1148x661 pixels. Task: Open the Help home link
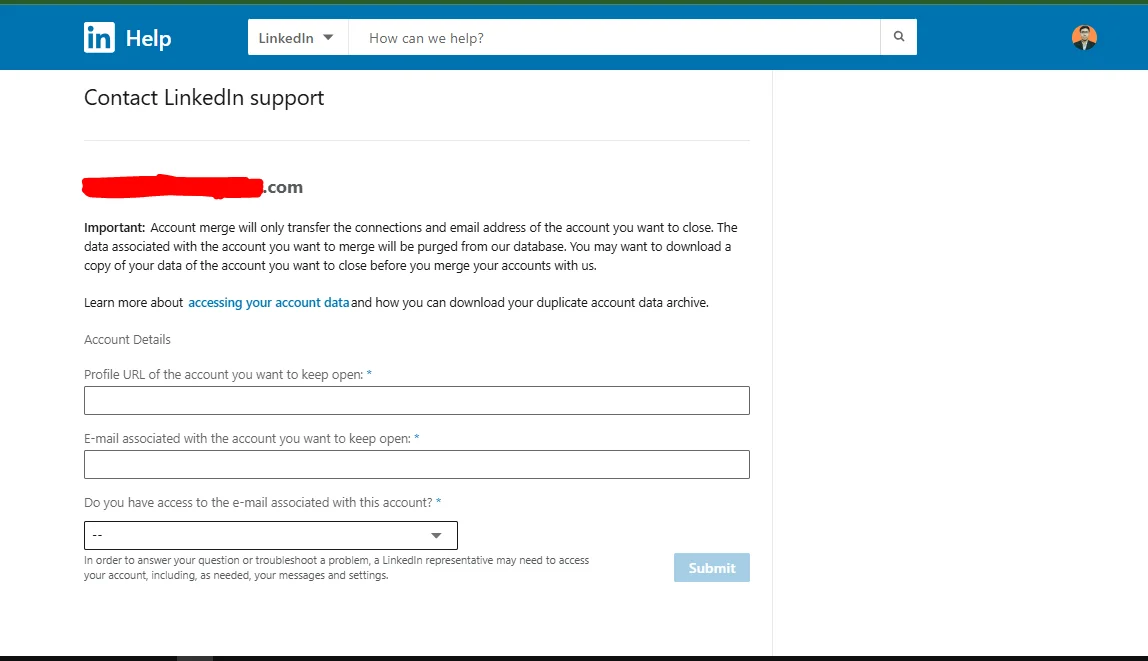148,38
